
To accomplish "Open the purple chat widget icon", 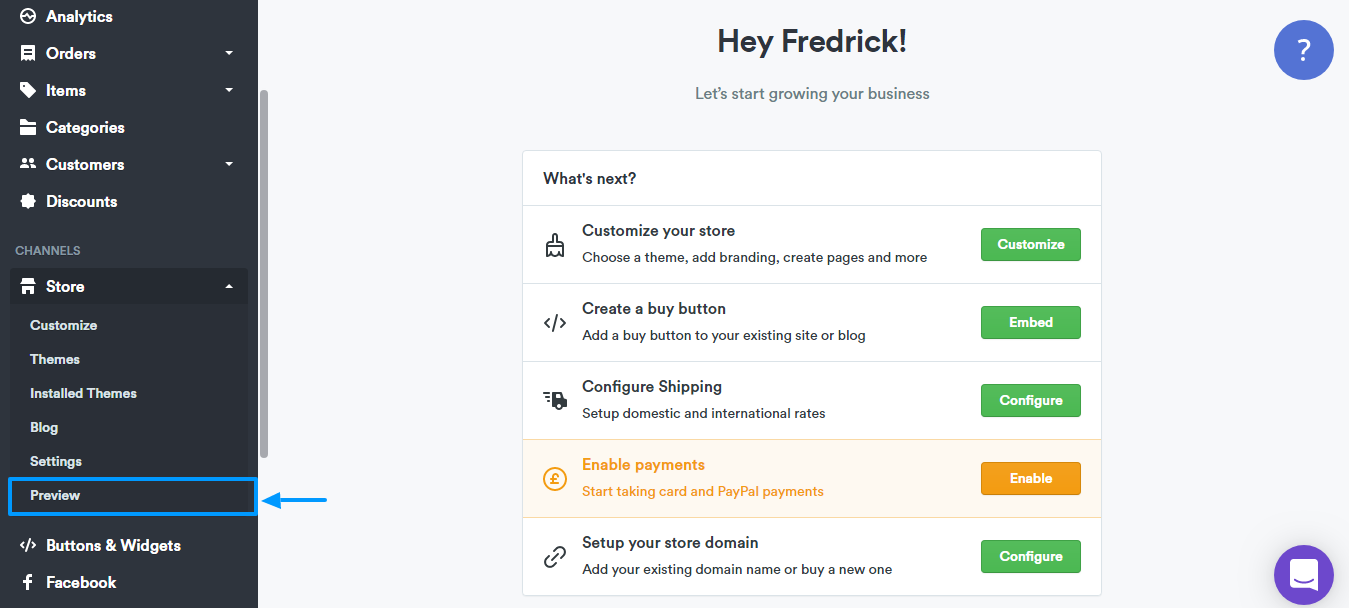I will 1303,575.
